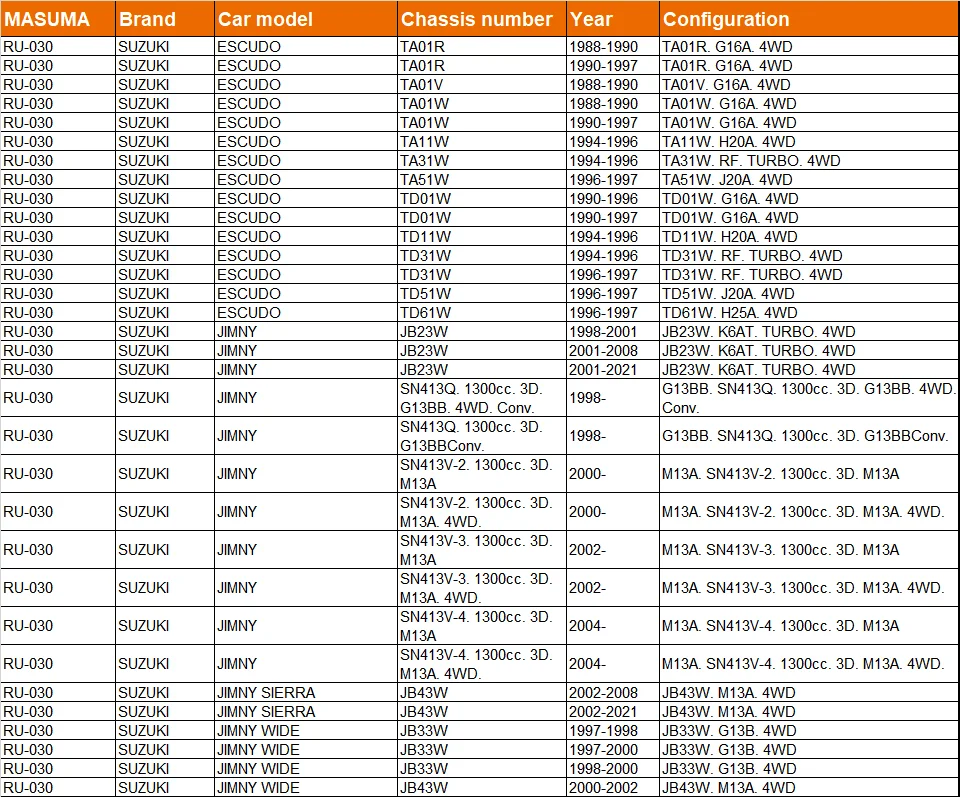Click chassis cell TA01V

point(482,84)
